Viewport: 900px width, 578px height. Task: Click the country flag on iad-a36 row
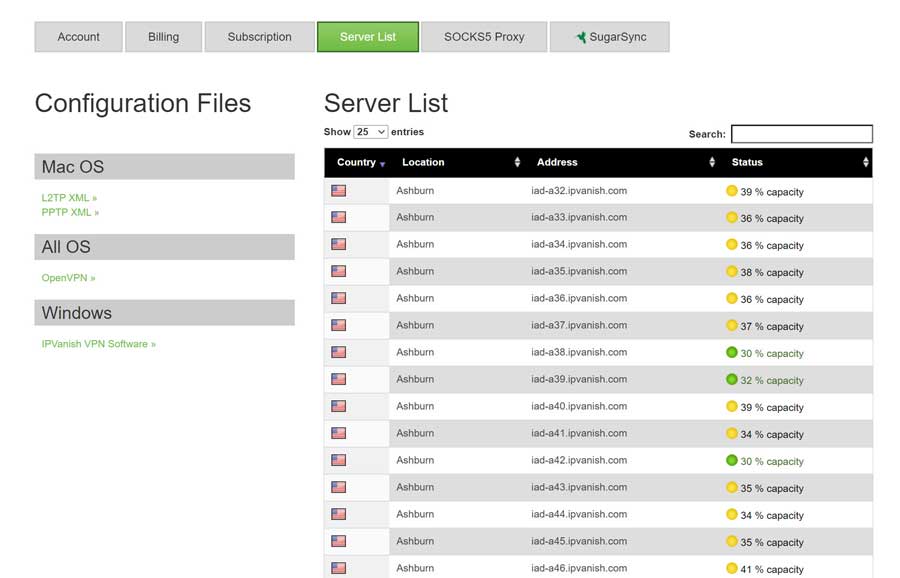(x=339, y=298)
